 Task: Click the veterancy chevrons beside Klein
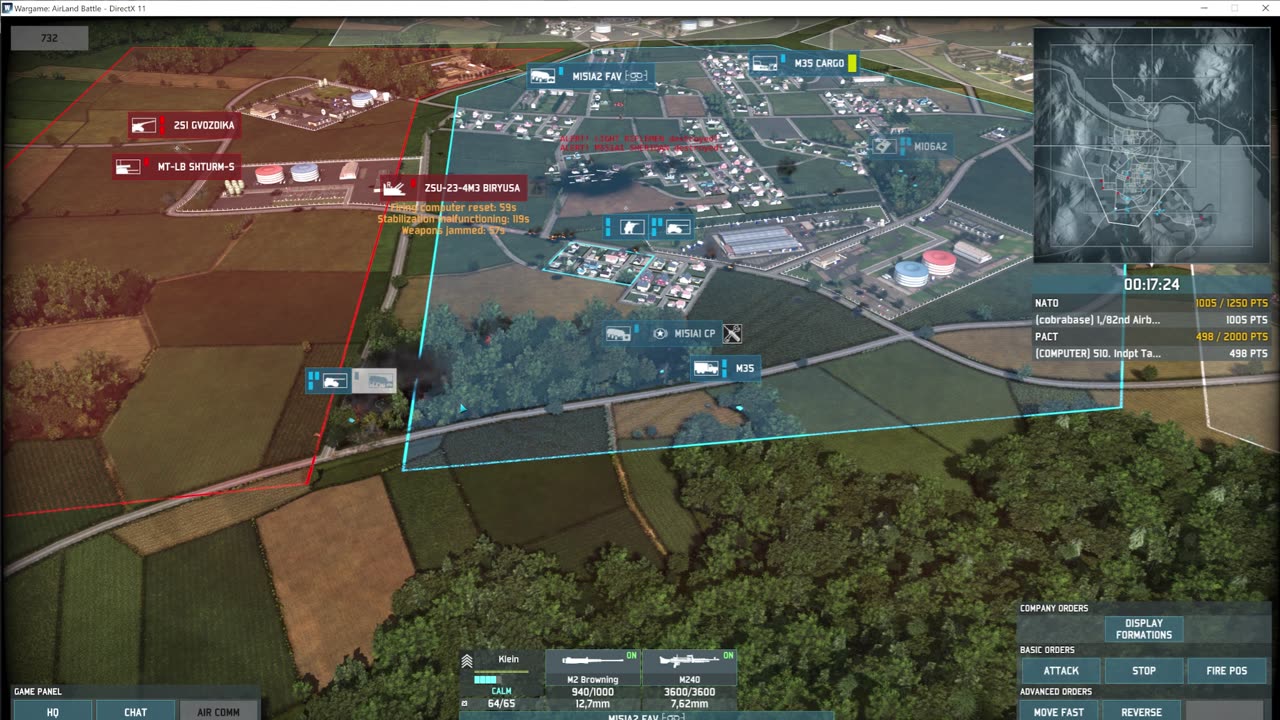click(467, 660)
